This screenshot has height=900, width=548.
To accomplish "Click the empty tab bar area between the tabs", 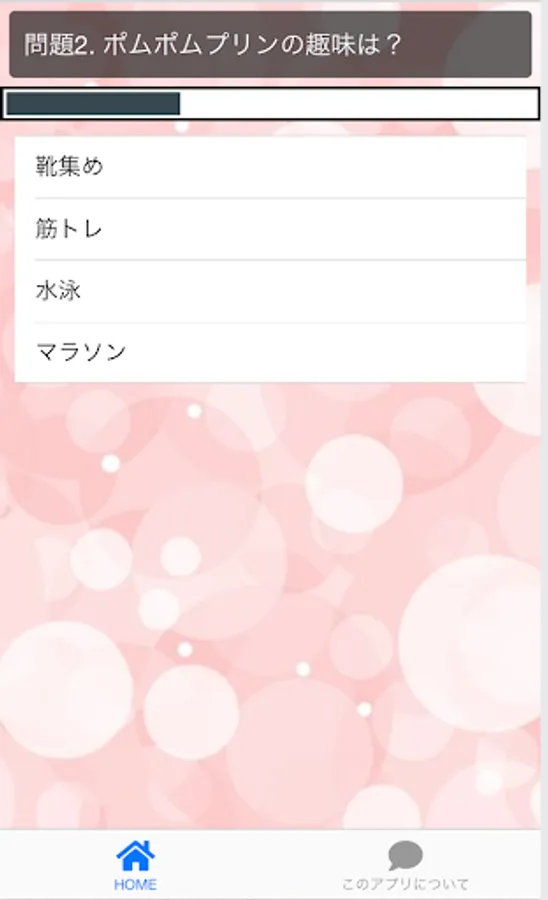I will point(270,864).
